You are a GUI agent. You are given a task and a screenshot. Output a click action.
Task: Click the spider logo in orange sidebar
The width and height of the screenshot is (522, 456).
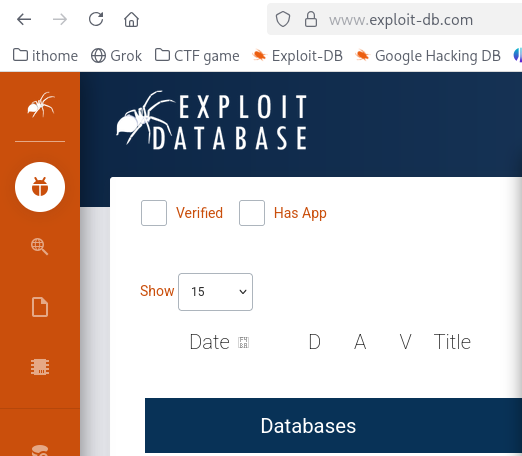click(40, 105)
